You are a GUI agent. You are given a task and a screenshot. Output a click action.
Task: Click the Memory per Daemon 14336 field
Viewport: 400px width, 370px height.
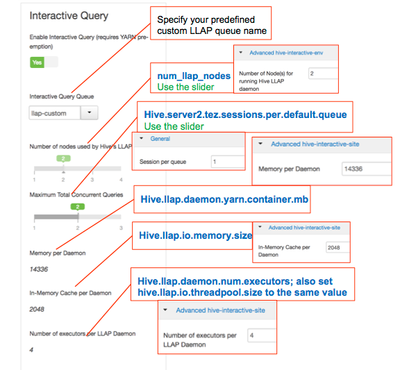coord(366,169)
